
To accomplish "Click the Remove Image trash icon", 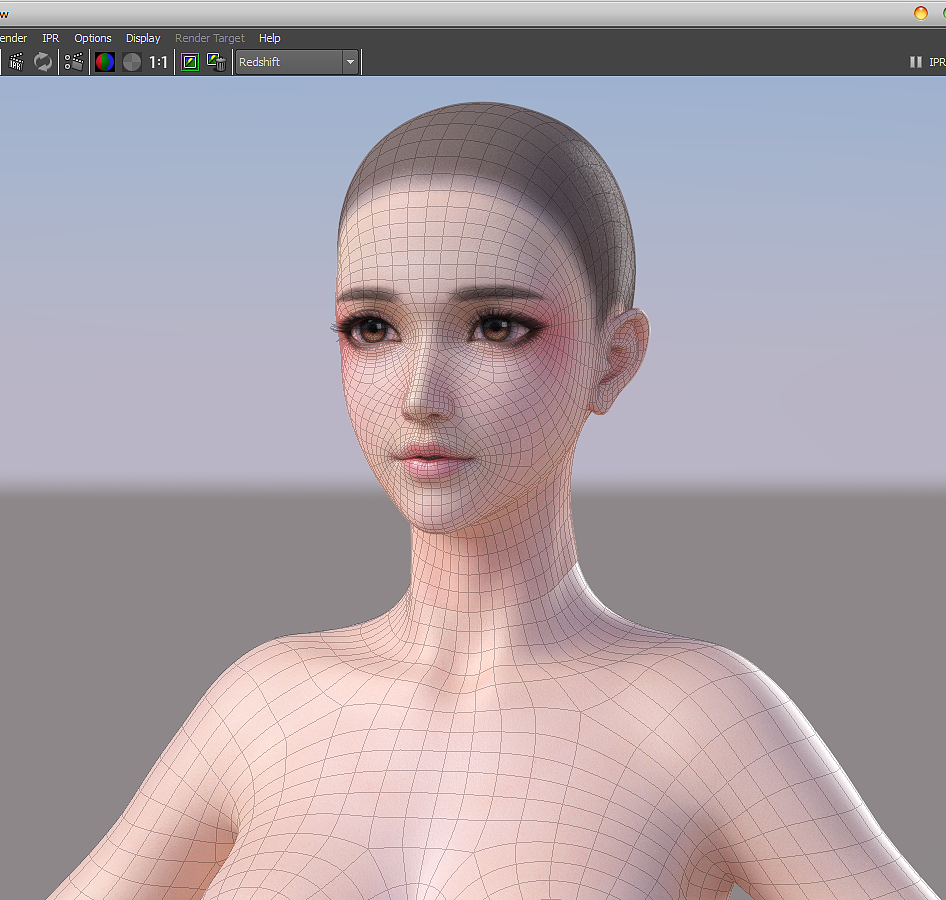I will [x=216, y=62].
